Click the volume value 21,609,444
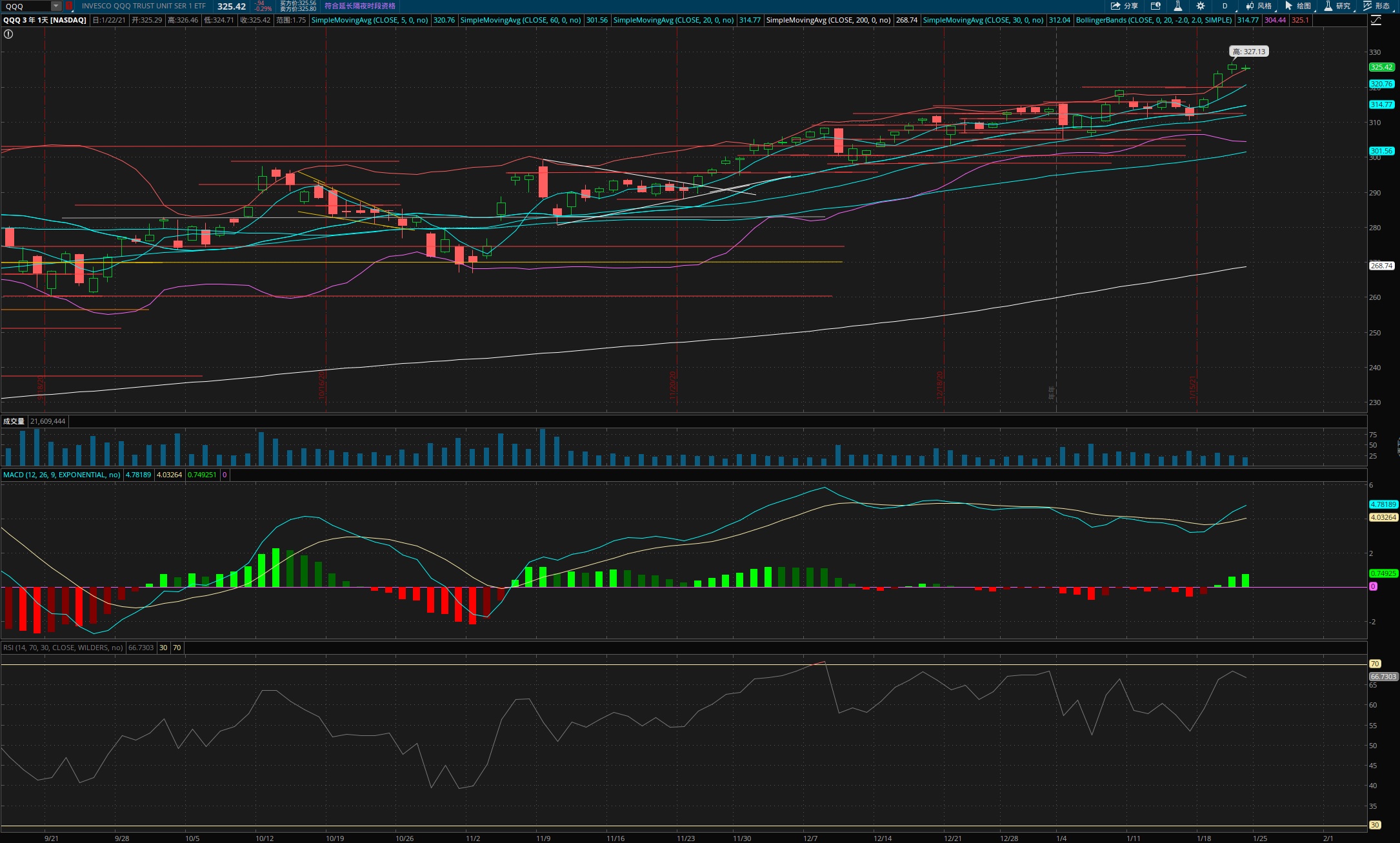Viewport: 1400px width, 843px height. (x=48, y=421)
